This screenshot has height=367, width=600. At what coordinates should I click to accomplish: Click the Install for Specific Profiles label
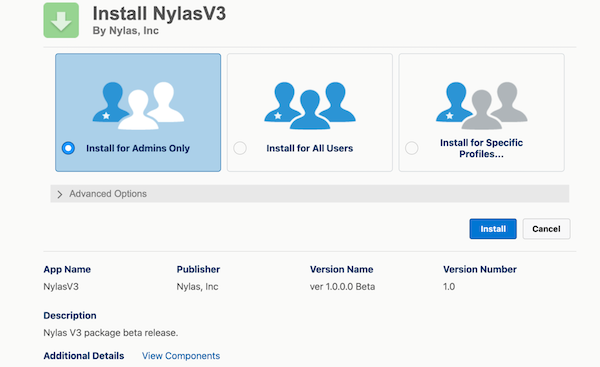pos(481,148)
